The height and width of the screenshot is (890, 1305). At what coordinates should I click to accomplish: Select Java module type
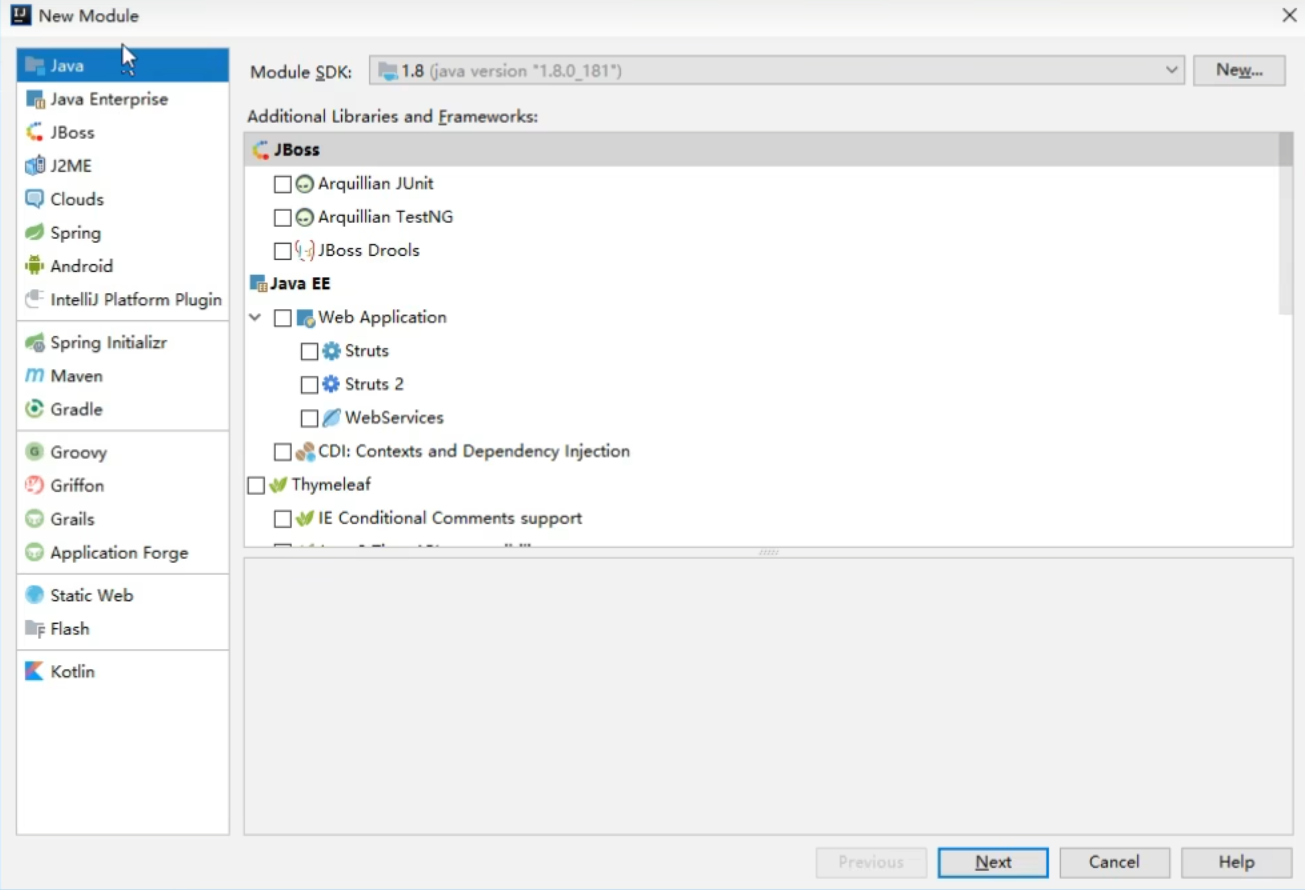[x=123, y=66]
